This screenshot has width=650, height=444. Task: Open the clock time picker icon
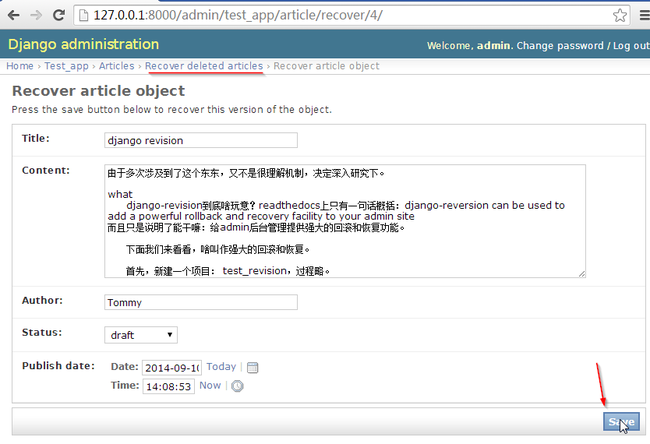[237, 386]
